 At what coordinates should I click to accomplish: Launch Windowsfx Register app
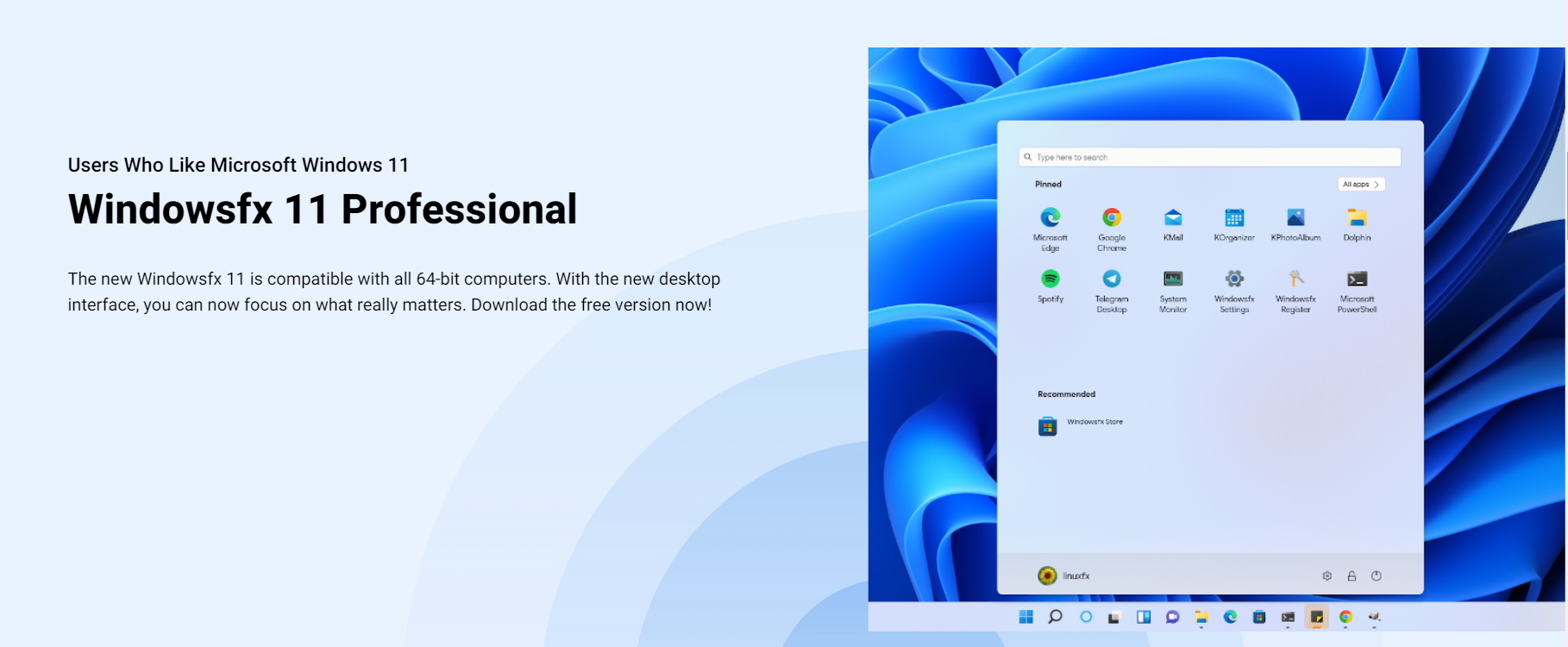click(x=1295, y=279)
